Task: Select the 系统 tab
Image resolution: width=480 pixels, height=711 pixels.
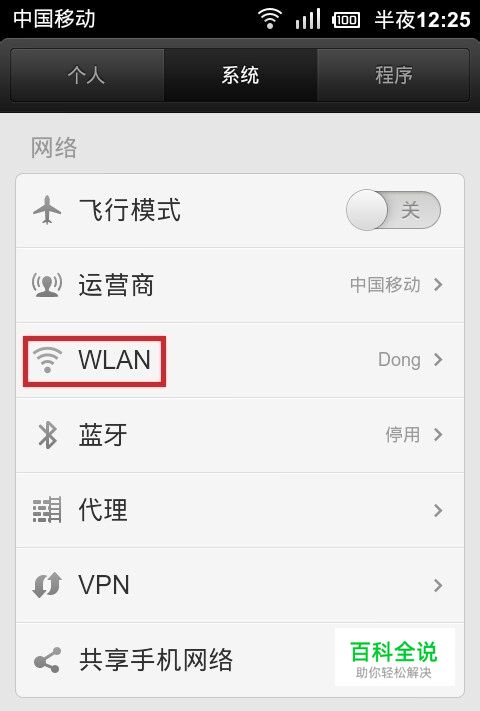Action: (240, 75)
